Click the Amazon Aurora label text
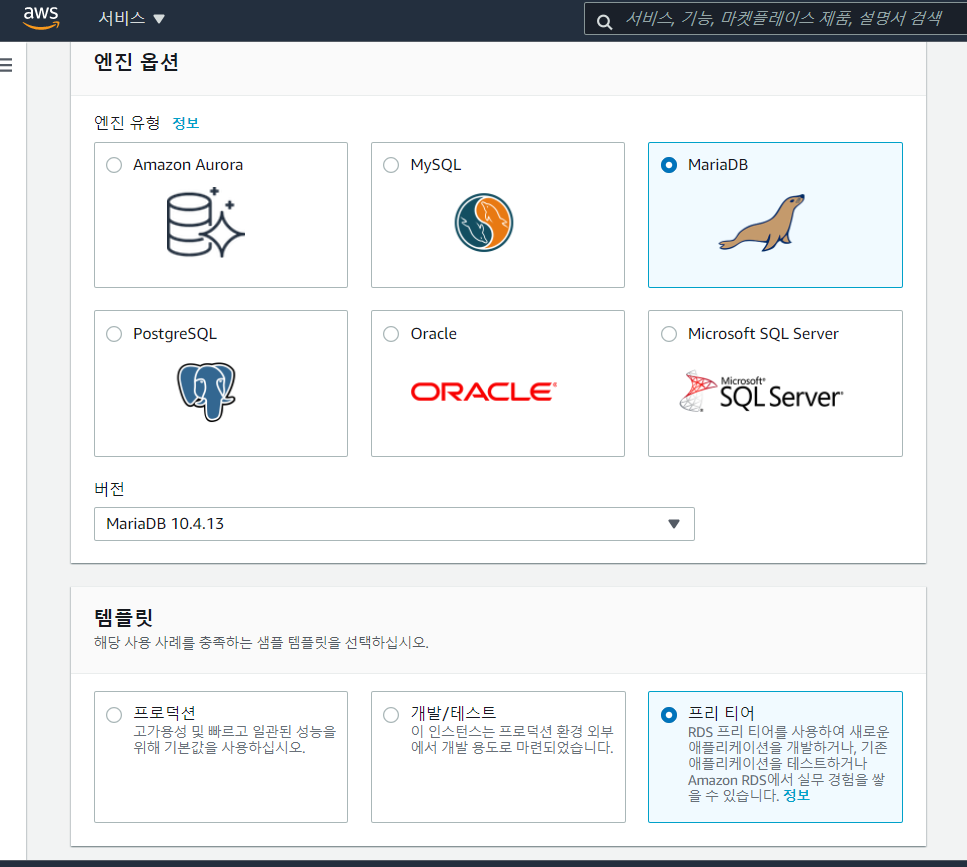Image resolution: width=967 pixels, height=867 pixels. pos(188,165)
